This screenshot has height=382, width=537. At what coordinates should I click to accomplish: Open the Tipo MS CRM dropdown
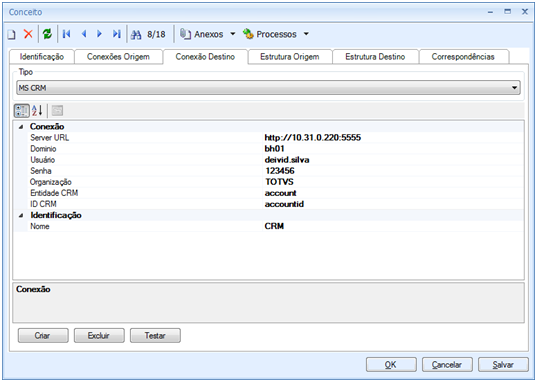click(x=268, y=88)
